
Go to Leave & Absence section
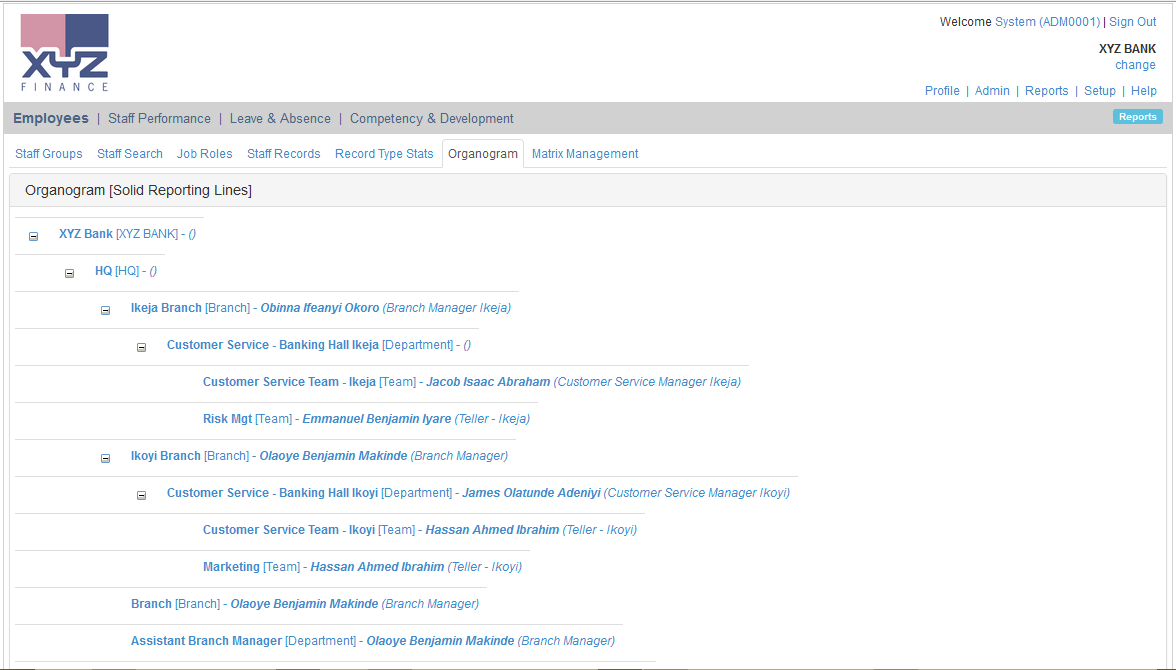[x=280, y=118]
